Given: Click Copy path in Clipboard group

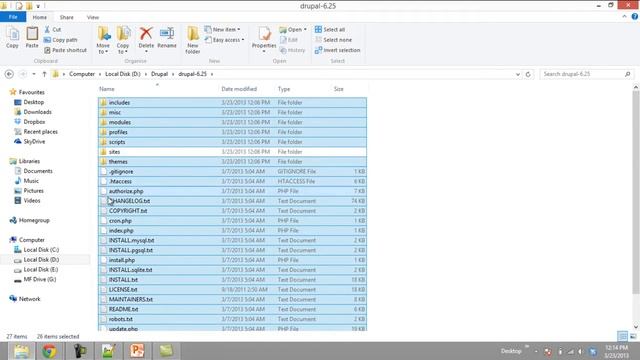Looking at the screenshot, I should [60, 40].
